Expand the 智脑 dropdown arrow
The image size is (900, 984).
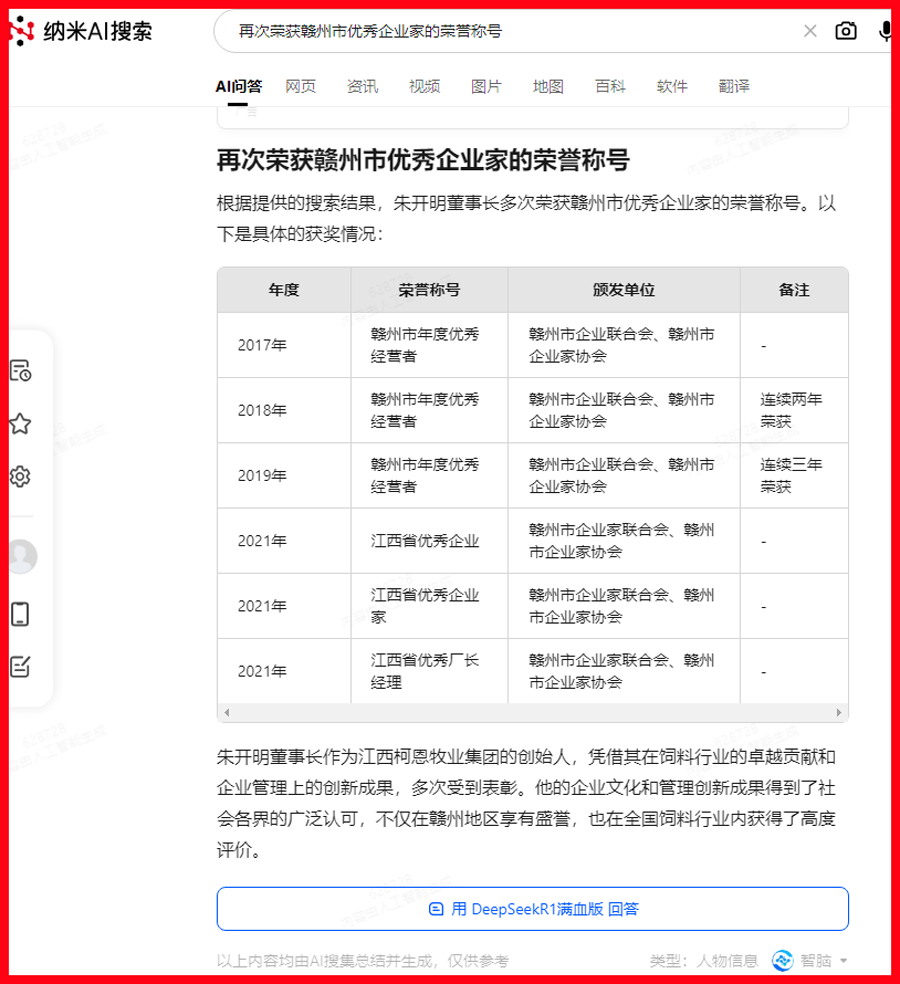pyautogui.click(x=844, y=961)
